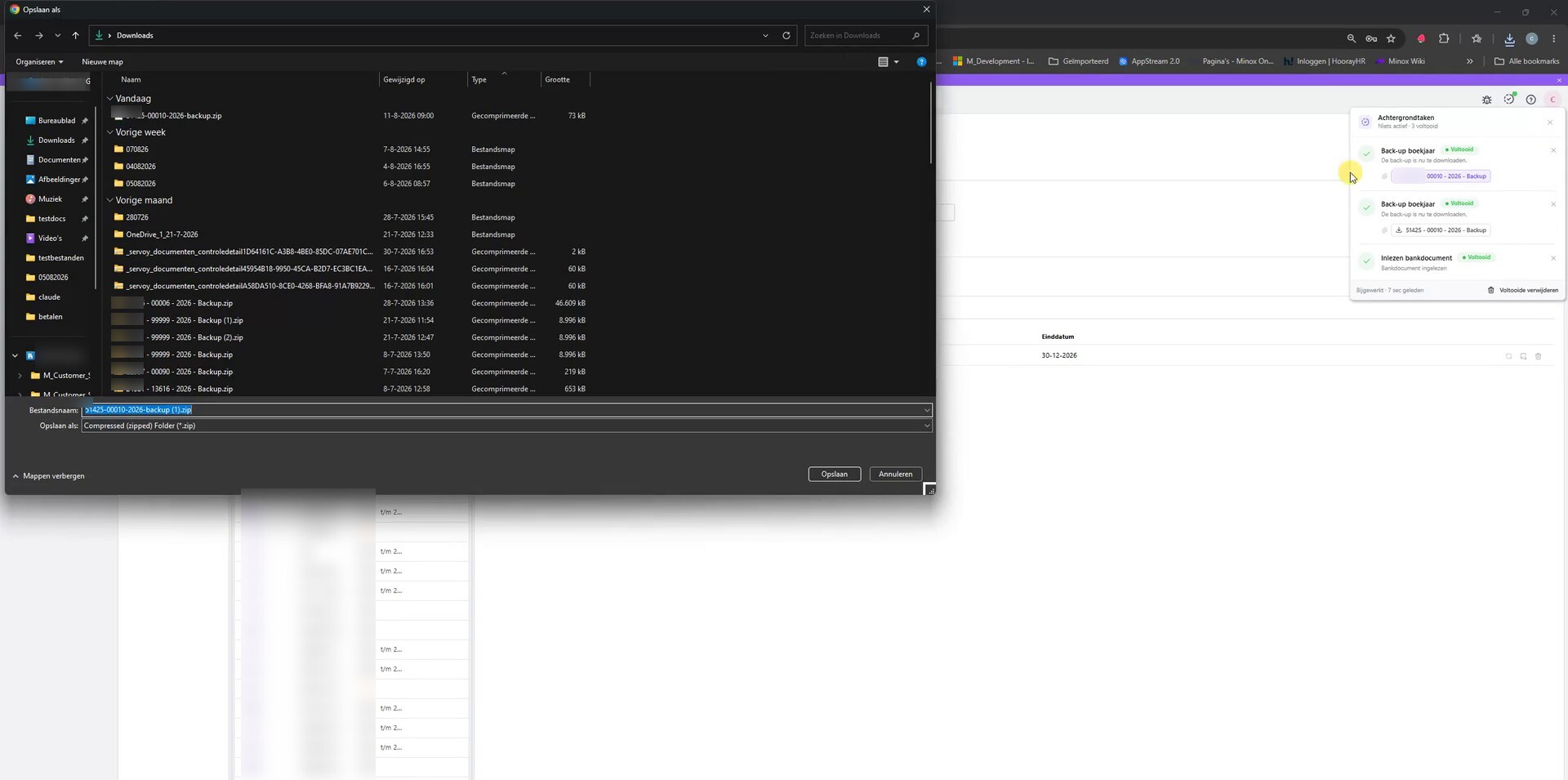
Task: Sort files by Gewijzigd op column
Action: [x=404, y=80]
